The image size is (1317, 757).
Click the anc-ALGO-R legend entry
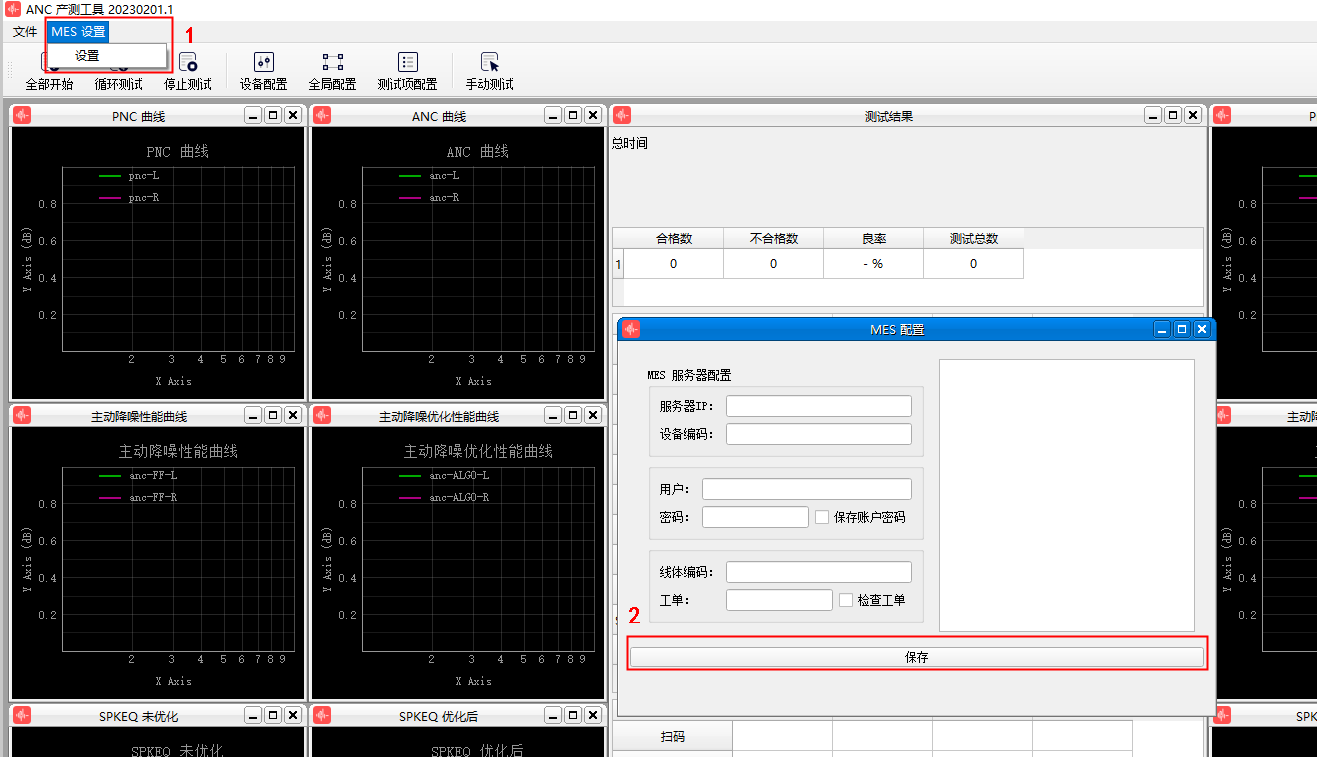444,498
